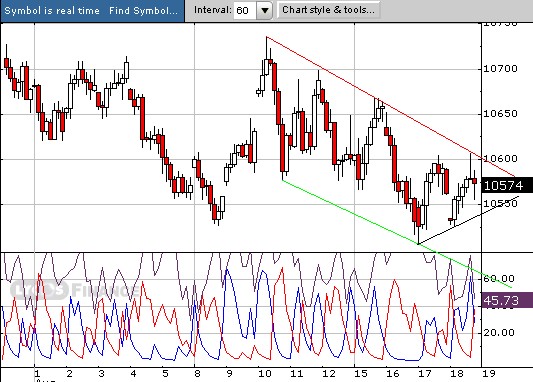The image size is (533, 382).
Task: Open Chart style & tools... button
Action: (328, 10)
